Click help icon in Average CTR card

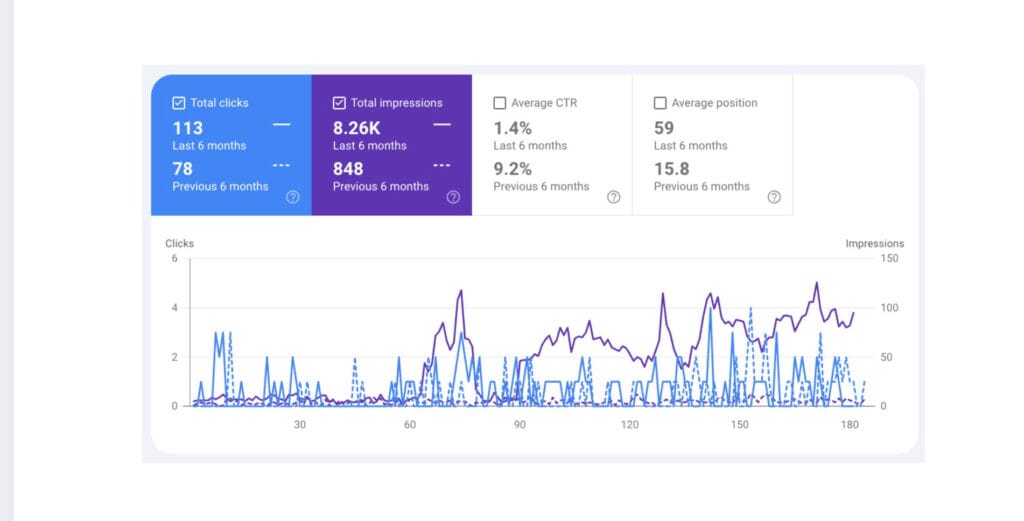click(x=613, y=197)
